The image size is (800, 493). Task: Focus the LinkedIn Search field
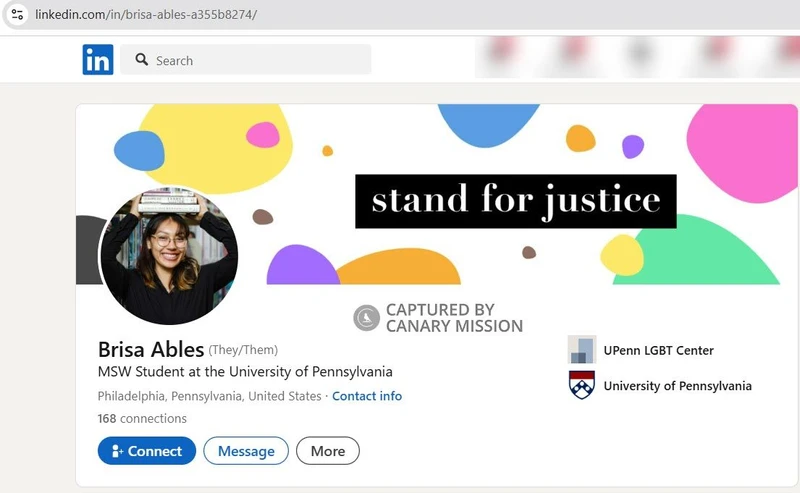click(245, 60)
